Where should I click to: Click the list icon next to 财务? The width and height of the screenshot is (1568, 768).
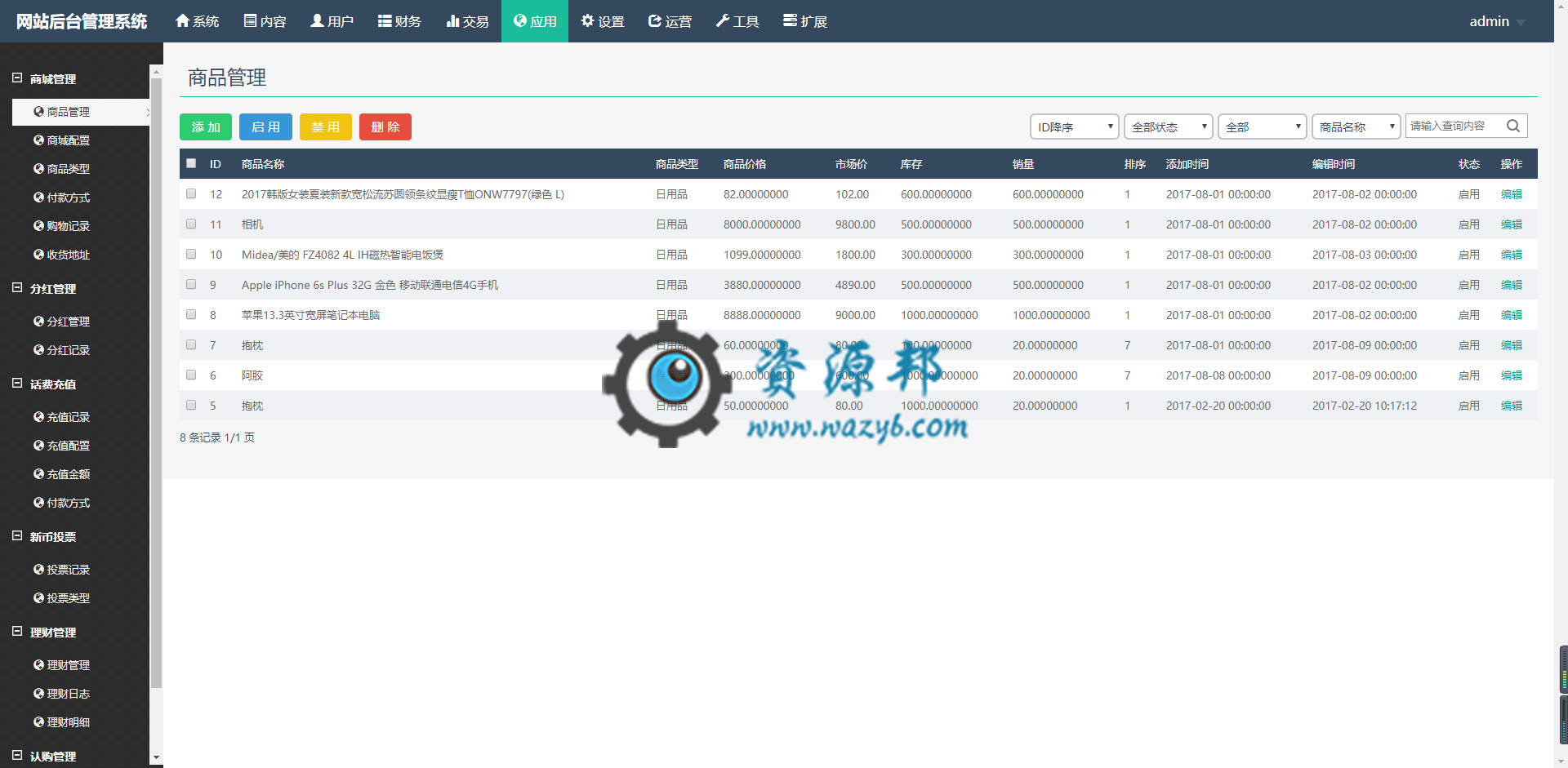pyautogui.click(x=385, y=20)
